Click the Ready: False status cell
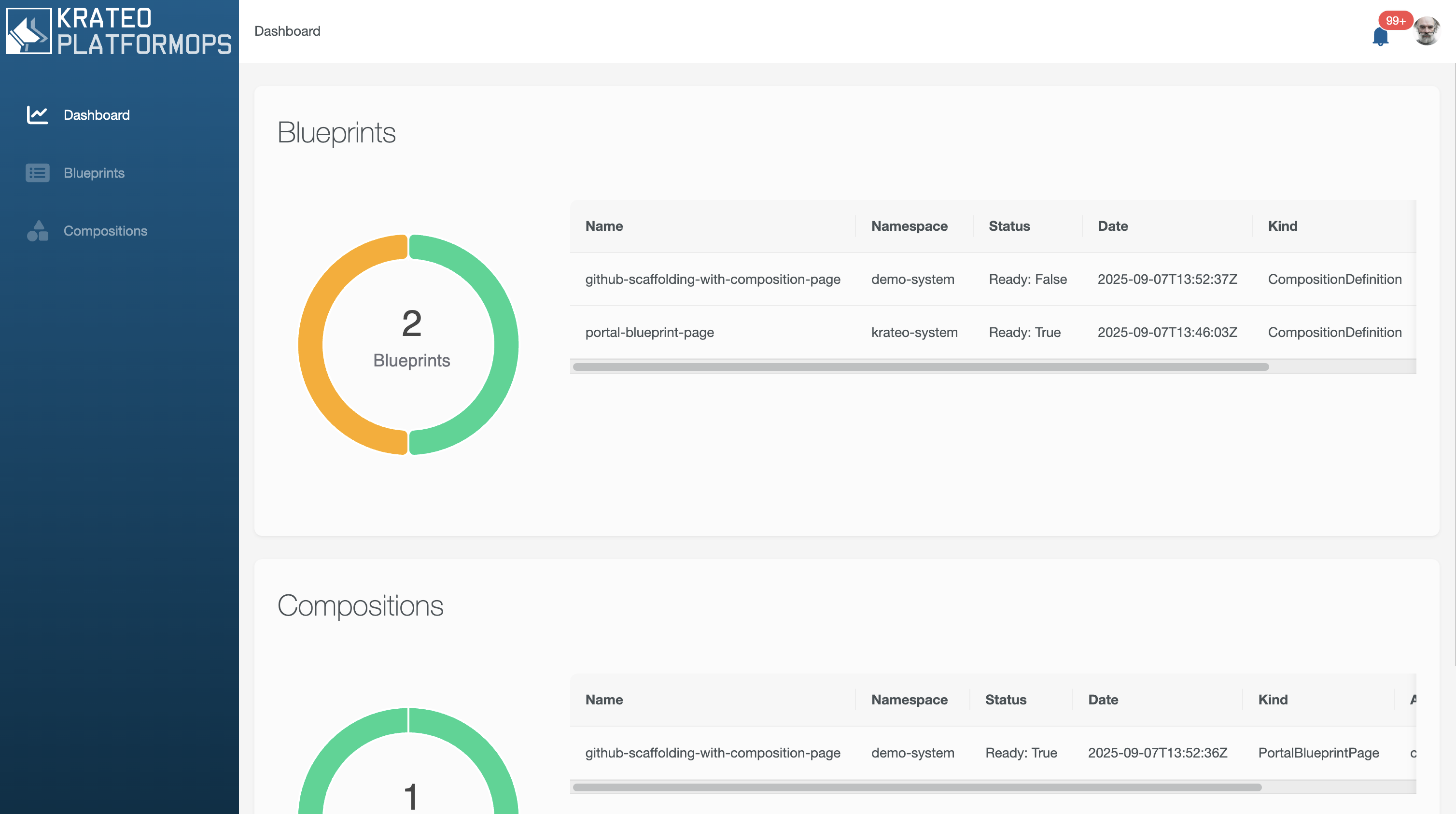The image size is (1456, 814). click(1028, 279)
